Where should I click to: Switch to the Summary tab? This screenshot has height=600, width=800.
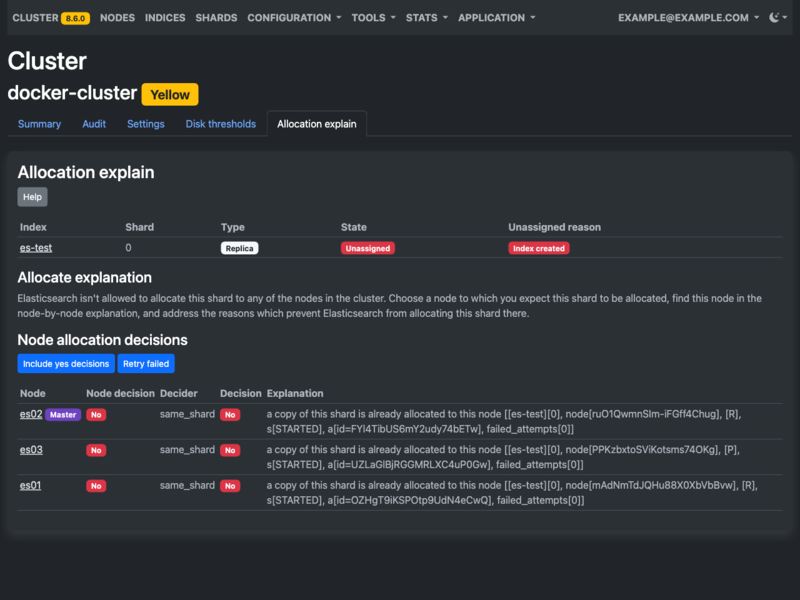coord(39,123)
